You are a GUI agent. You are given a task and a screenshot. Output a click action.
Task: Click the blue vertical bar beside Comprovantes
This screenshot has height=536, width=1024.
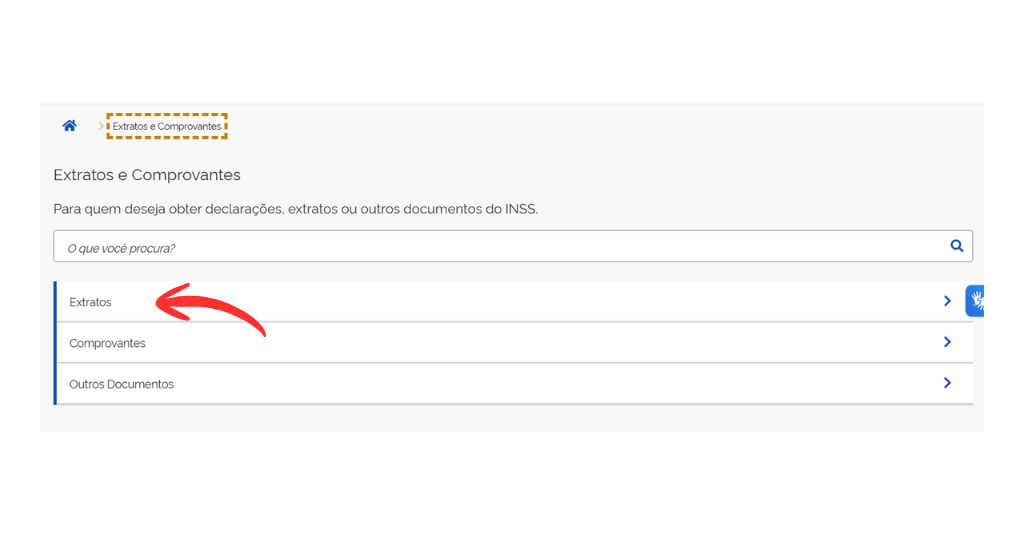point(55,343)
